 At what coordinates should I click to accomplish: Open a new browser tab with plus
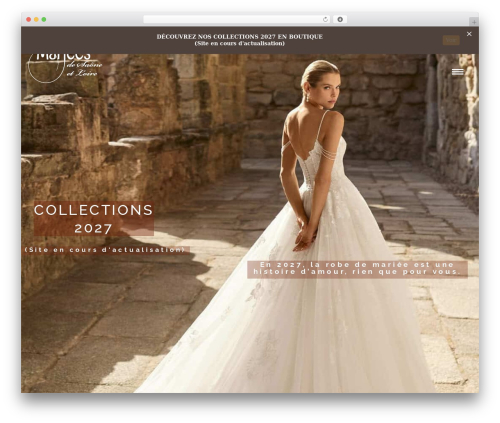tap(474, 22)
